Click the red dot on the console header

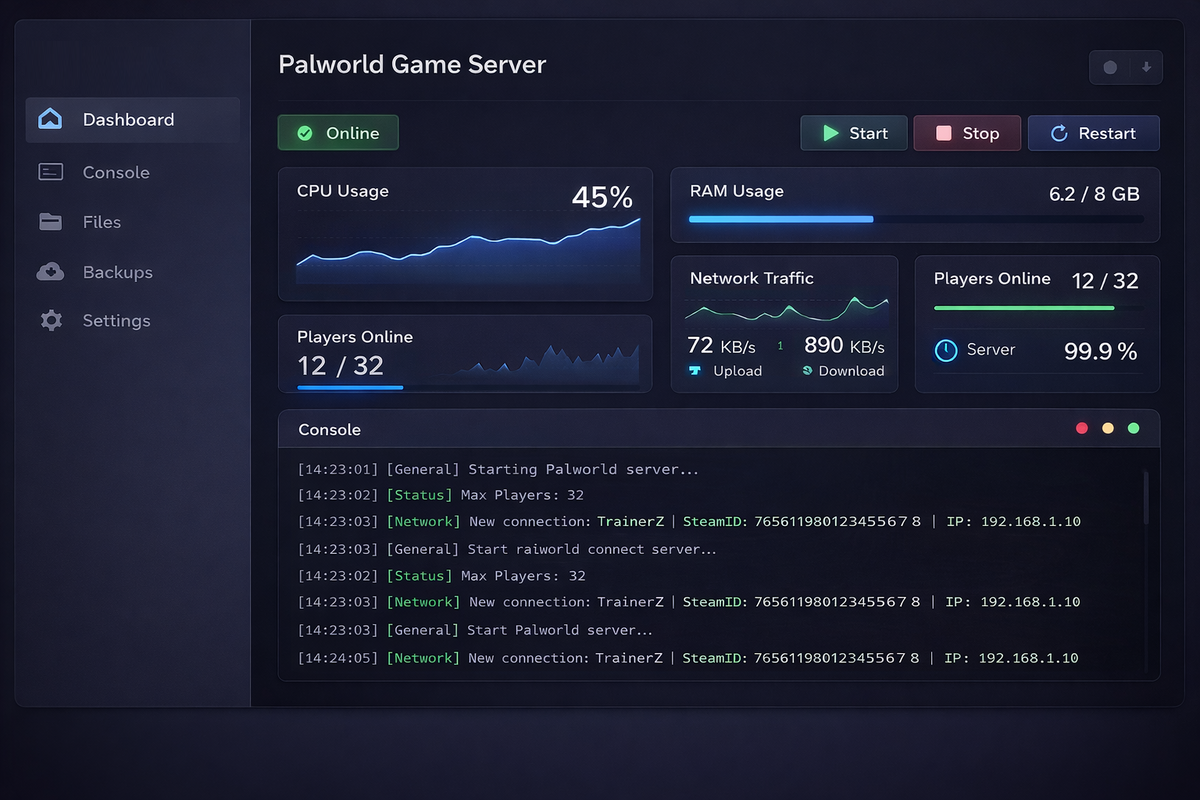1081,427
